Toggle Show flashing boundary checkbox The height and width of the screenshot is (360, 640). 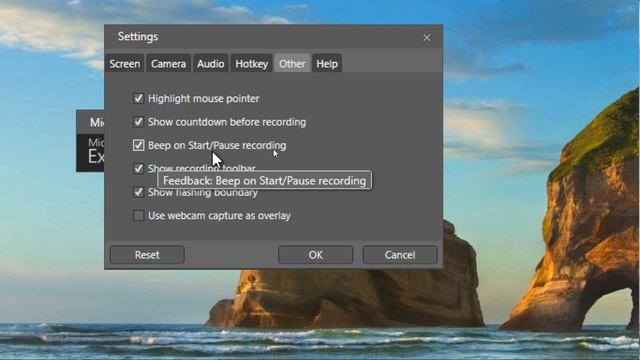138,192
